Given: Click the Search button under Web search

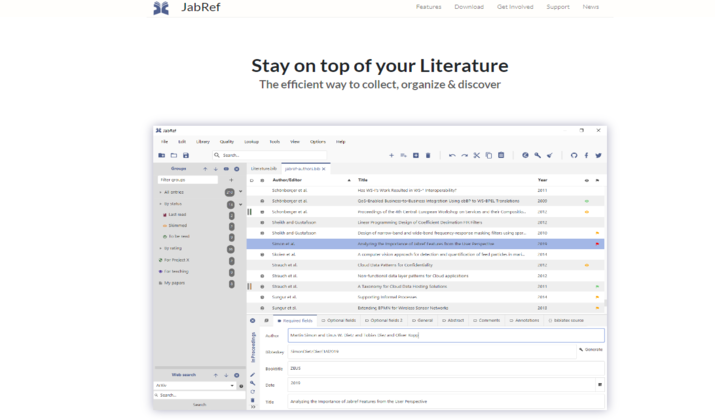Looking at the screenshot, I should point(199,404).
